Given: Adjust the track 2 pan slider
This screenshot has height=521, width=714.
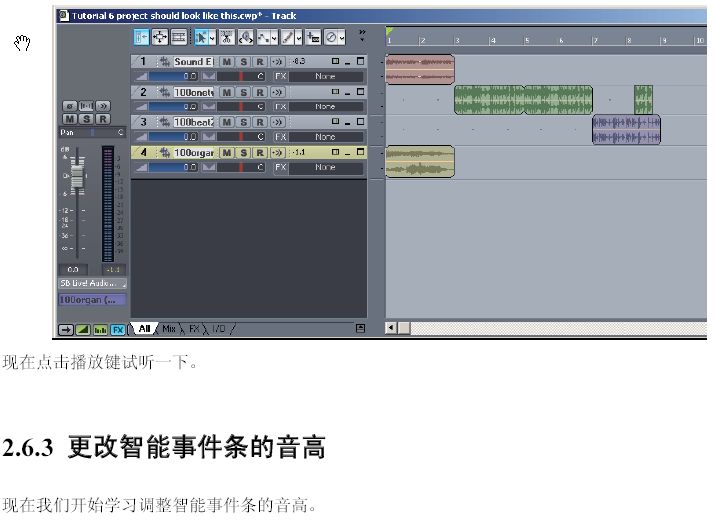Looking at the screenshot, I should coord(242,107).
